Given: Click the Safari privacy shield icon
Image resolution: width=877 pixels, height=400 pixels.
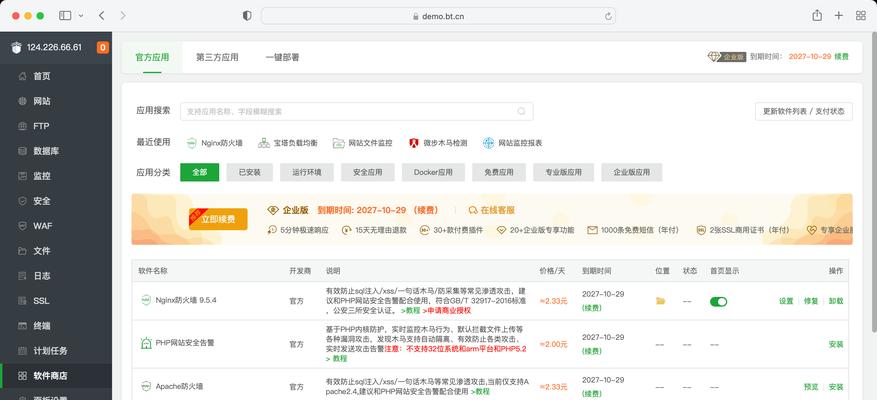Looking at the screenshot, I should coord(247,16).
